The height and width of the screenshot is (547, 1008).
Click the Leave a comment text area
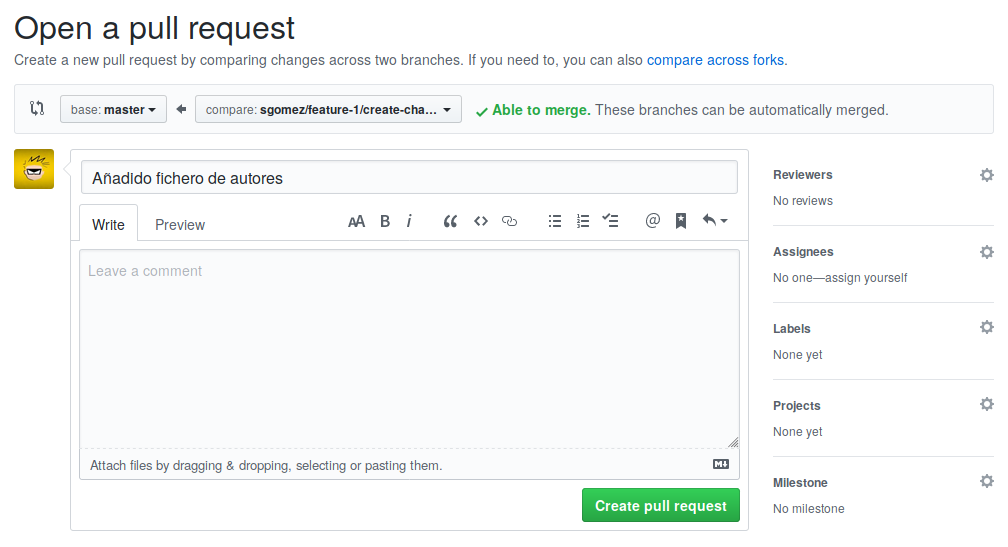tap(409, 348)
